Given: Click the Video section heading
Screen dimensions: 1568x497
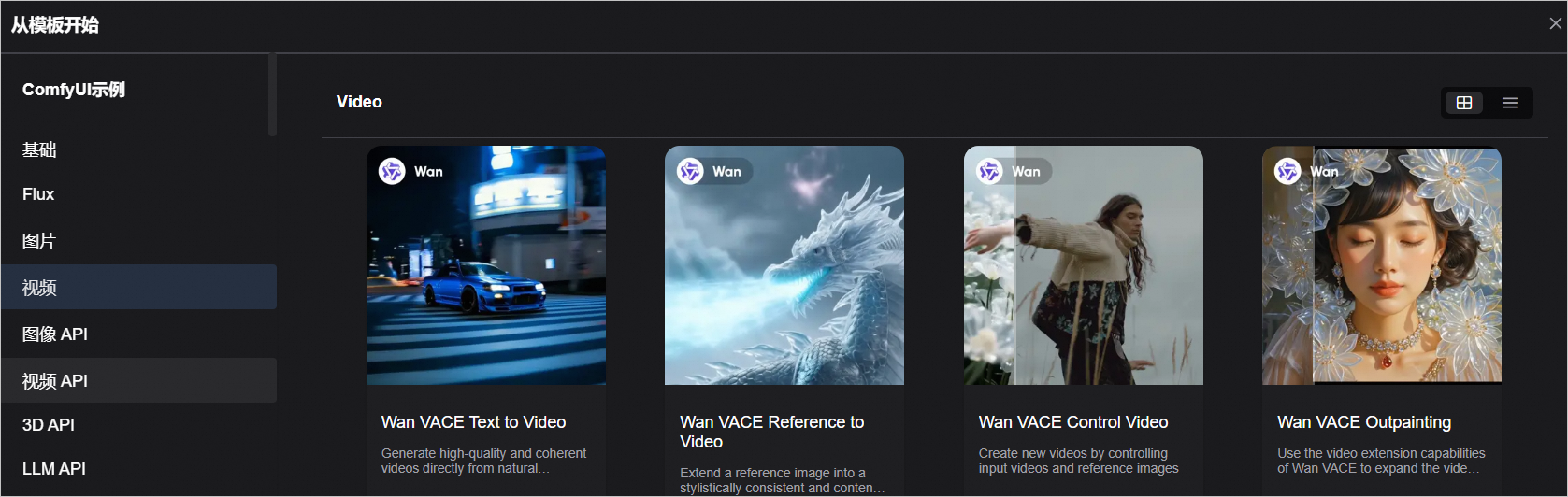Looking at the screenshot, I should [x=359, y=102].
